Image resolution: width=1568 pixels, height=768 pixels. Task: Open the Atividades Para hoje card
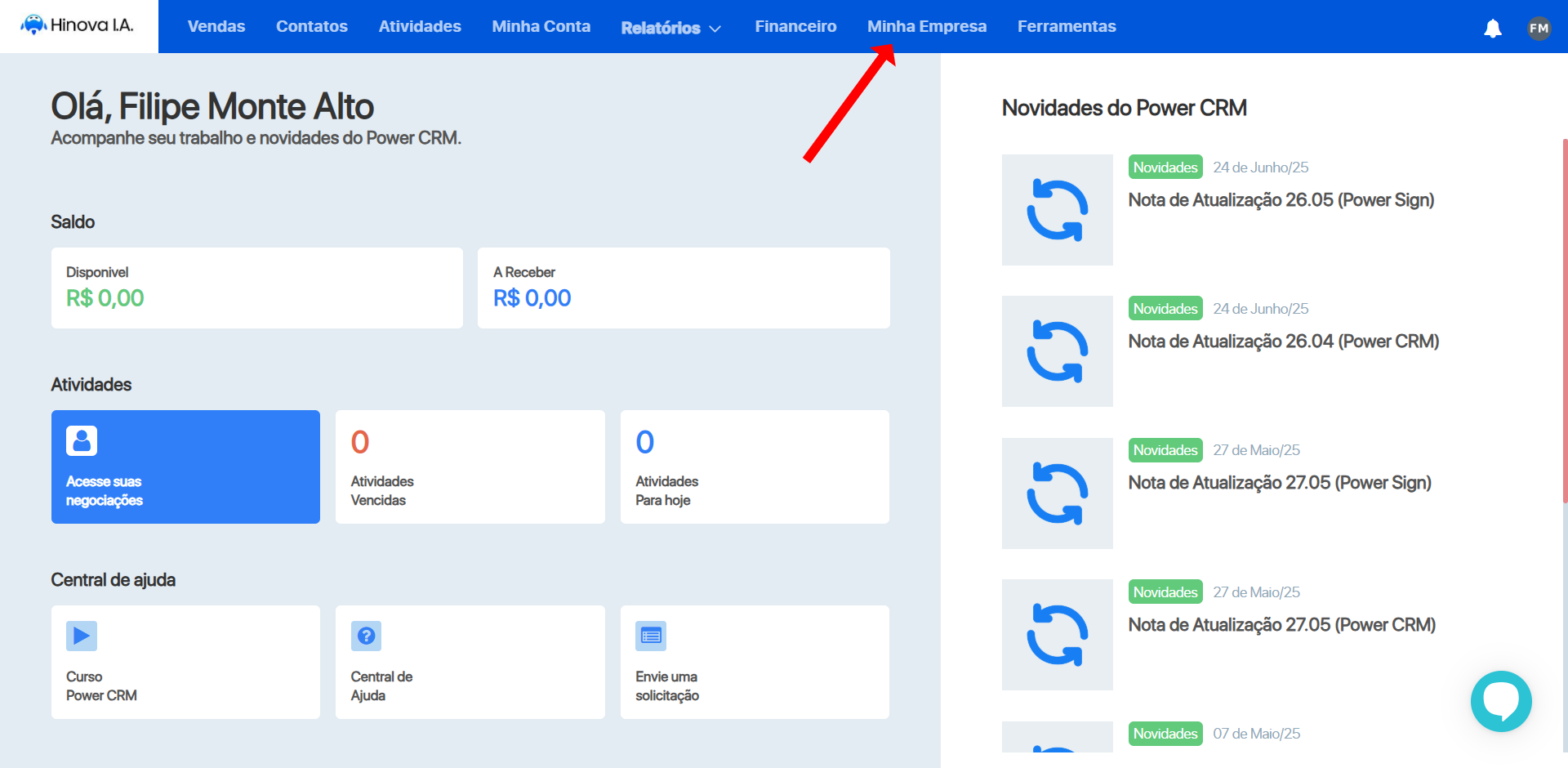pyautogui.click(x=755, y=467)
